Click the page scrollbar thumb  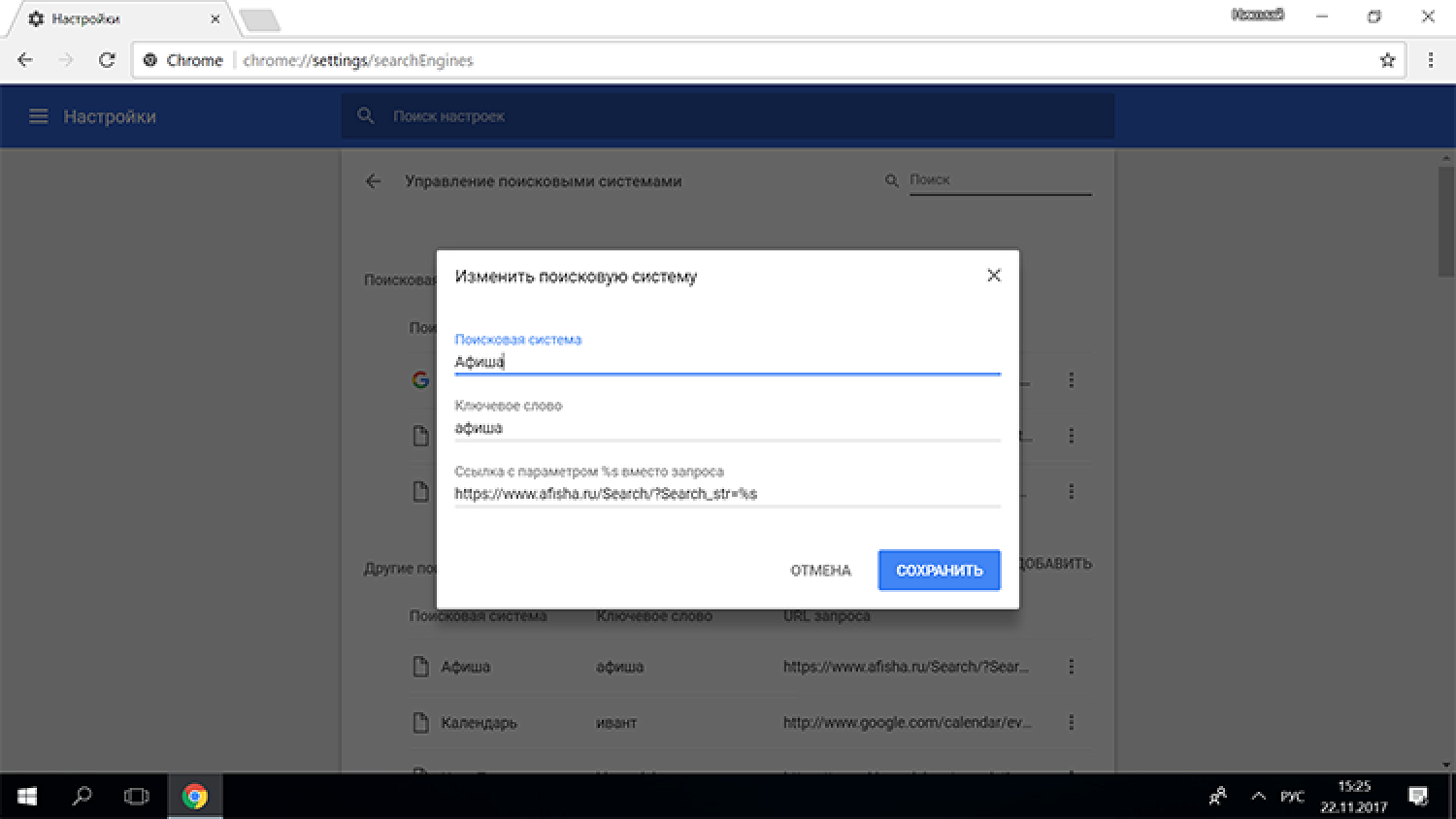(1446, 221)
